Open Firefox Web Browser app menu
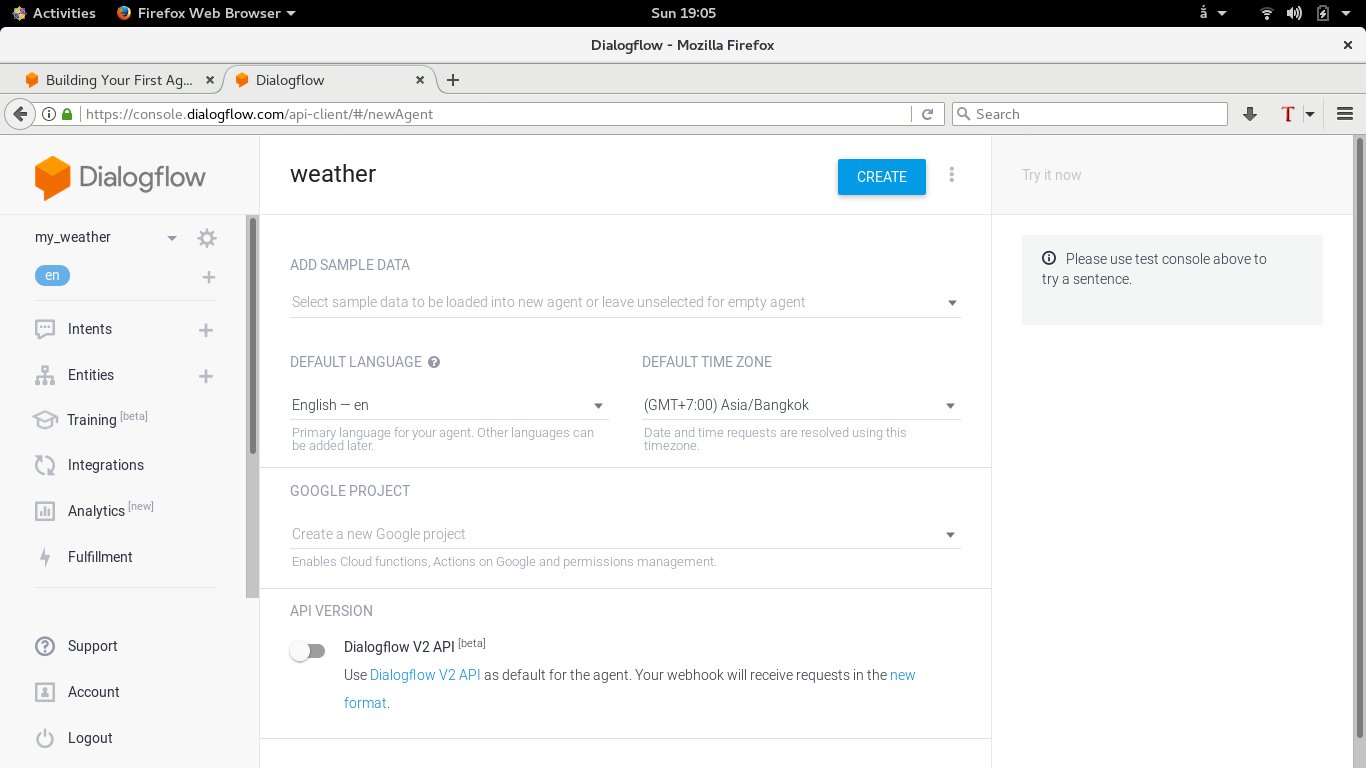1366x768 pixels. pos(206,13)
